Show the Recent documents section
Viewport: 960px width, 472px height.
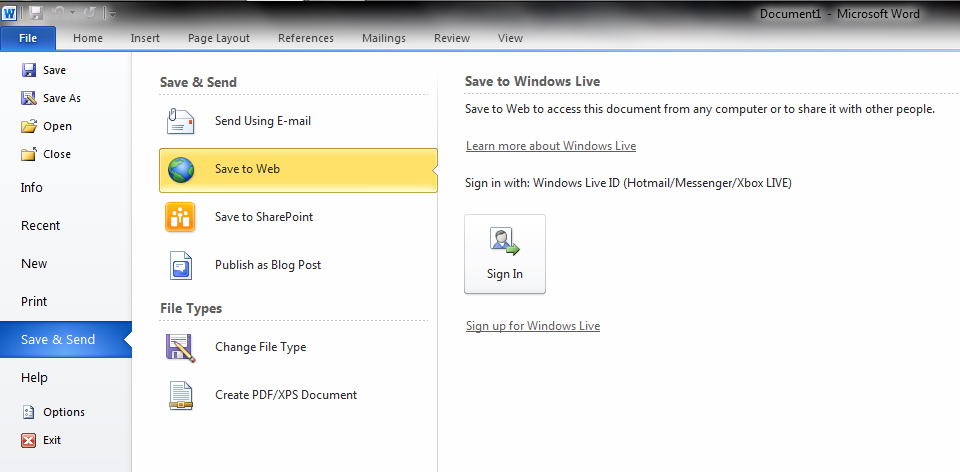[x=40, y=225]
